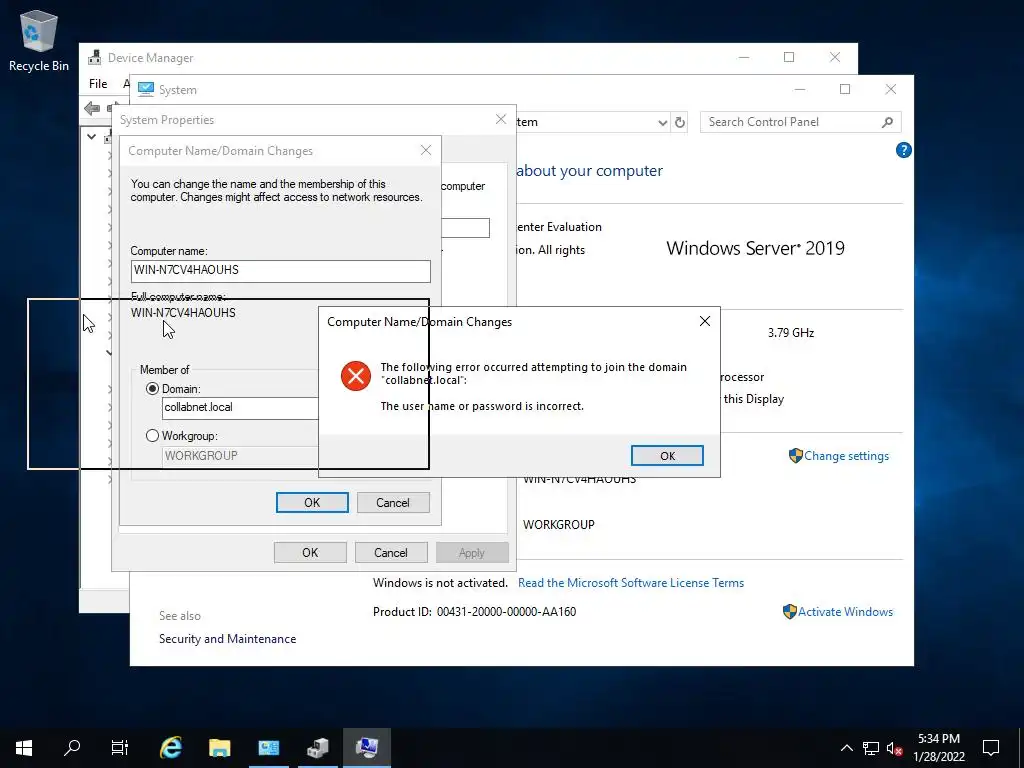Select the Workgroup radio button
This screenshot has height=768, width=1024.
tap(152, 436)
